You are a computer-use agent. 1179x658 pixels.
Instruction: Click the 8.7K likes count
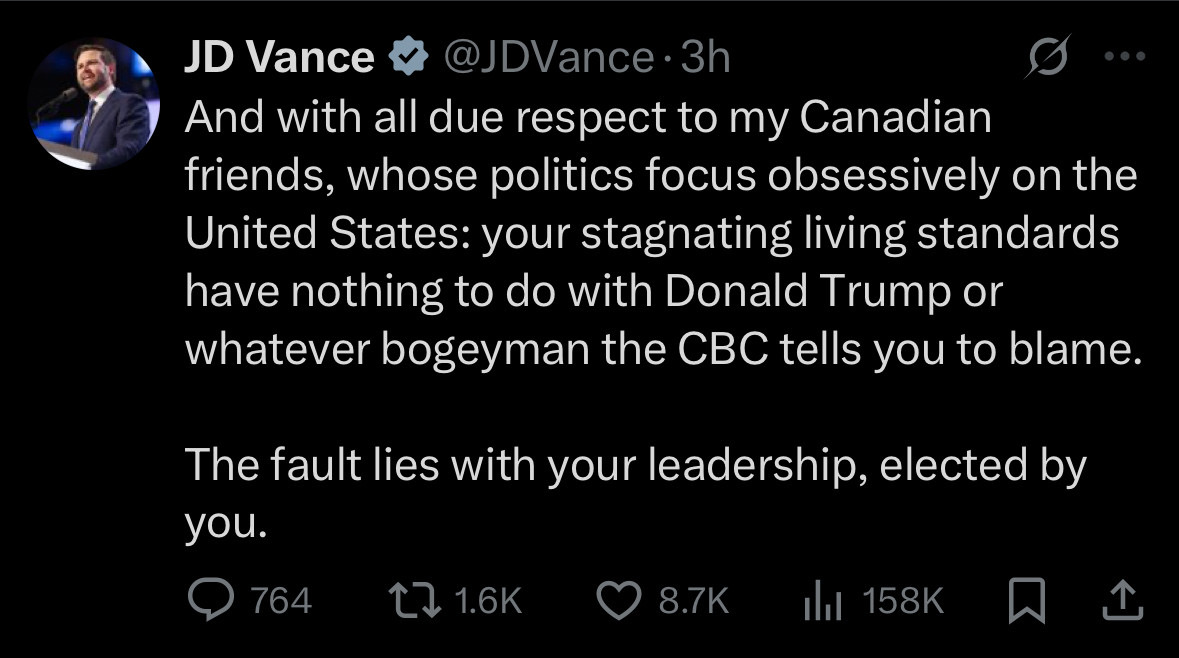[x=693, y=601]
